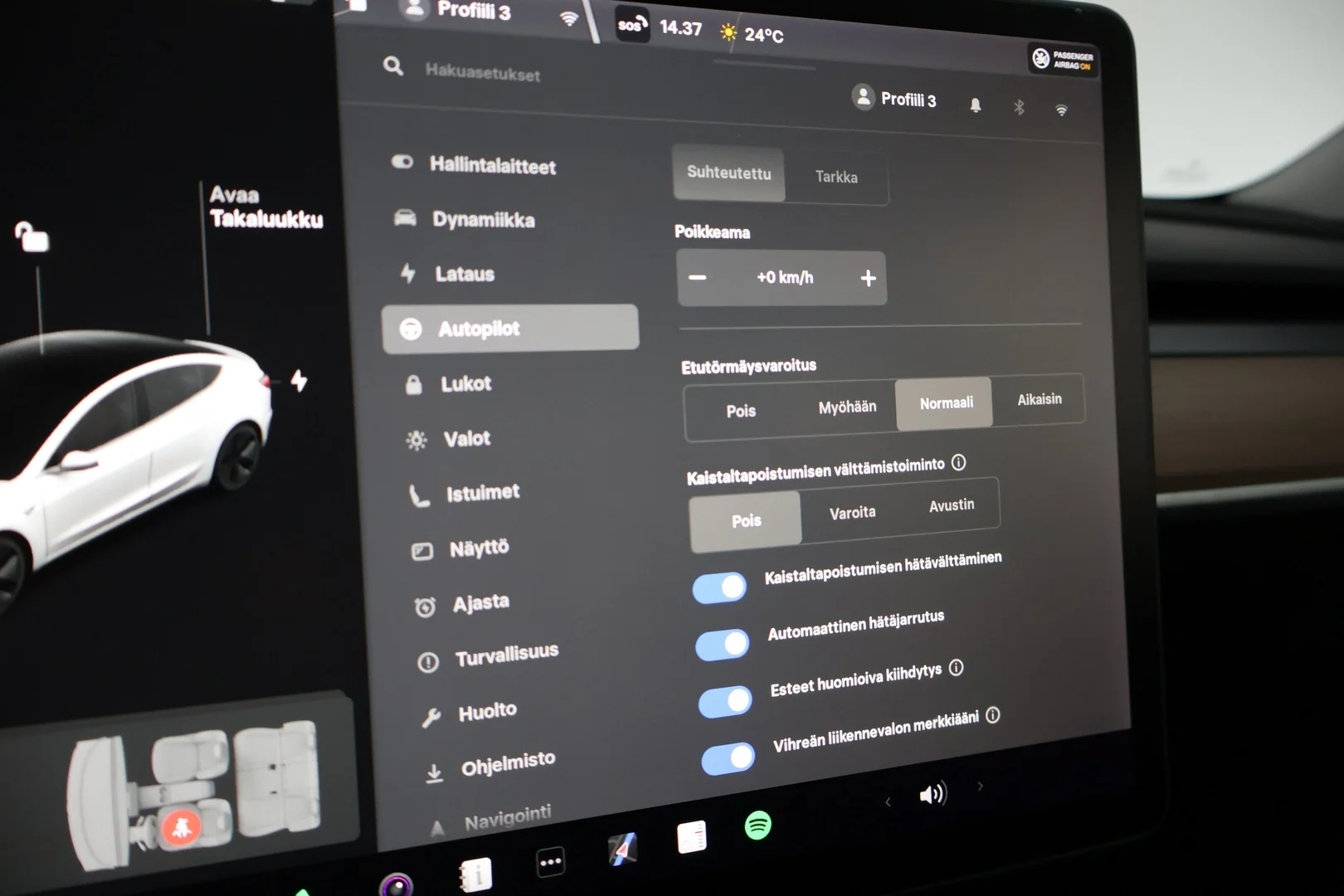
Task: Set Etutörmäysvaroitus to Aikaisin
Action: [x=1039, y=399]
